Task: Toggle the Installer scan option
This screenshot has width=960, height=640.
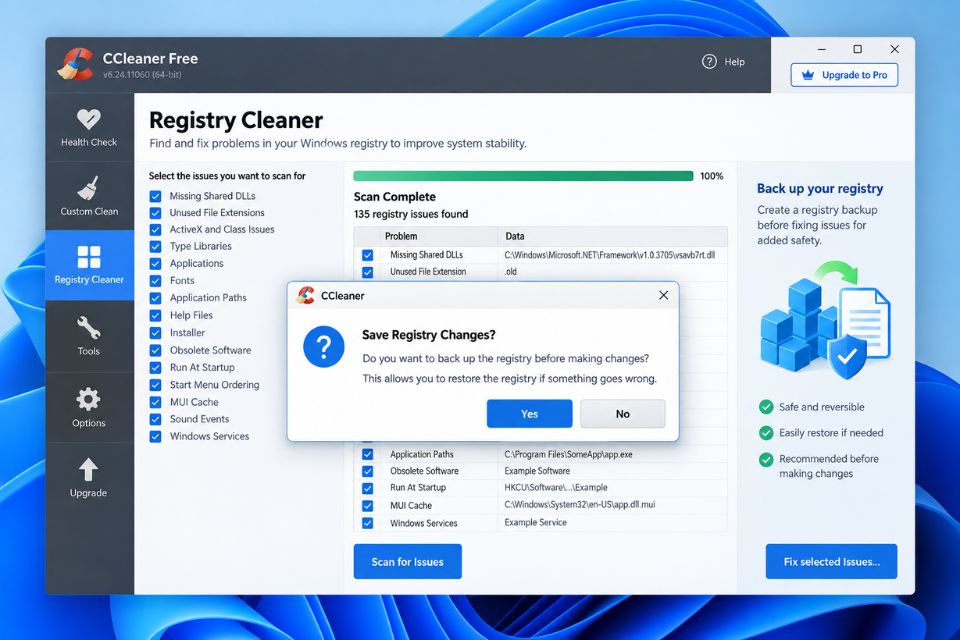Action: [156, 333]
